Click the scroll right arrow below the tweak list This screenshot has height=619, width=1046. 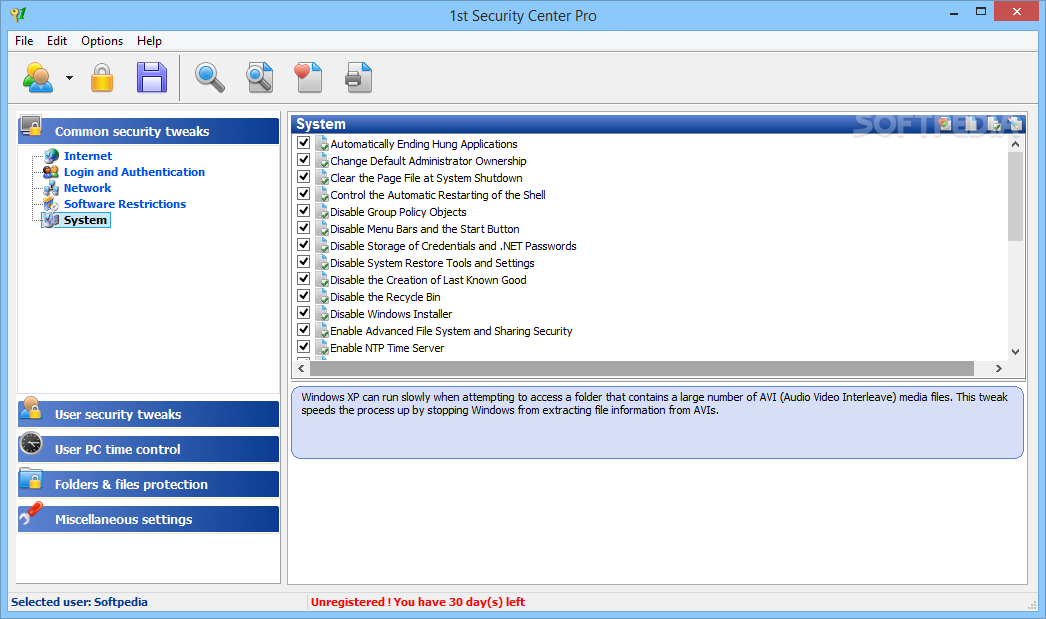tap(999, 368)
